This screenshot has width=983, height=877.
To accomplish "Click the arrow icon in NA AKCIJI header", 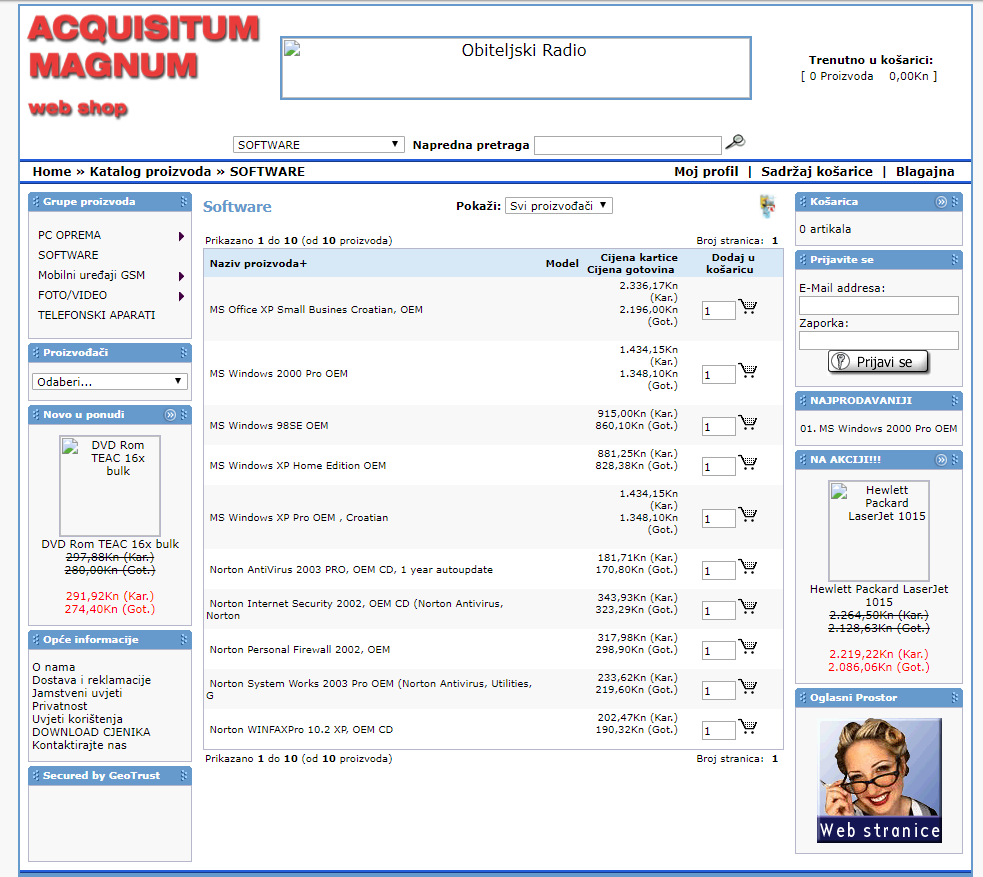I will [941, 460].
